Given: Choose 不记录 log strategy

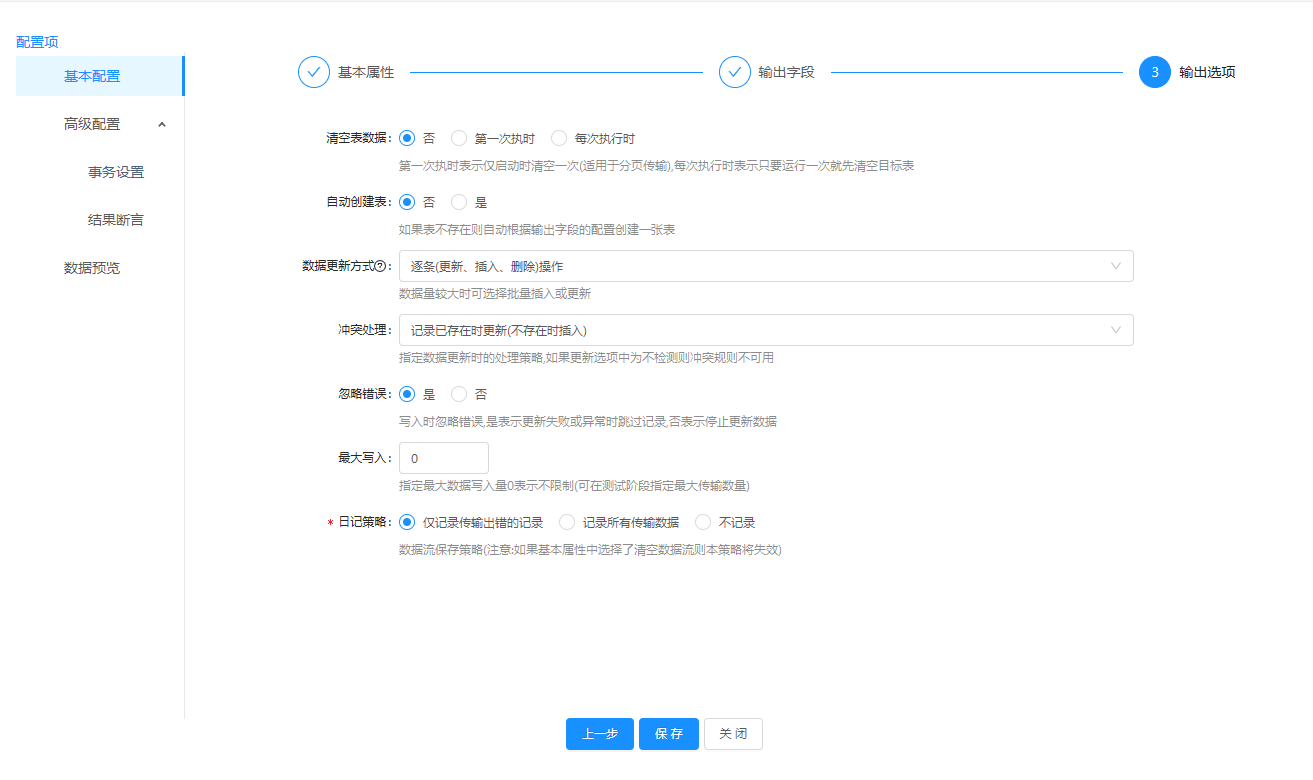Looking at the screenshot, I should click(703, 522).
